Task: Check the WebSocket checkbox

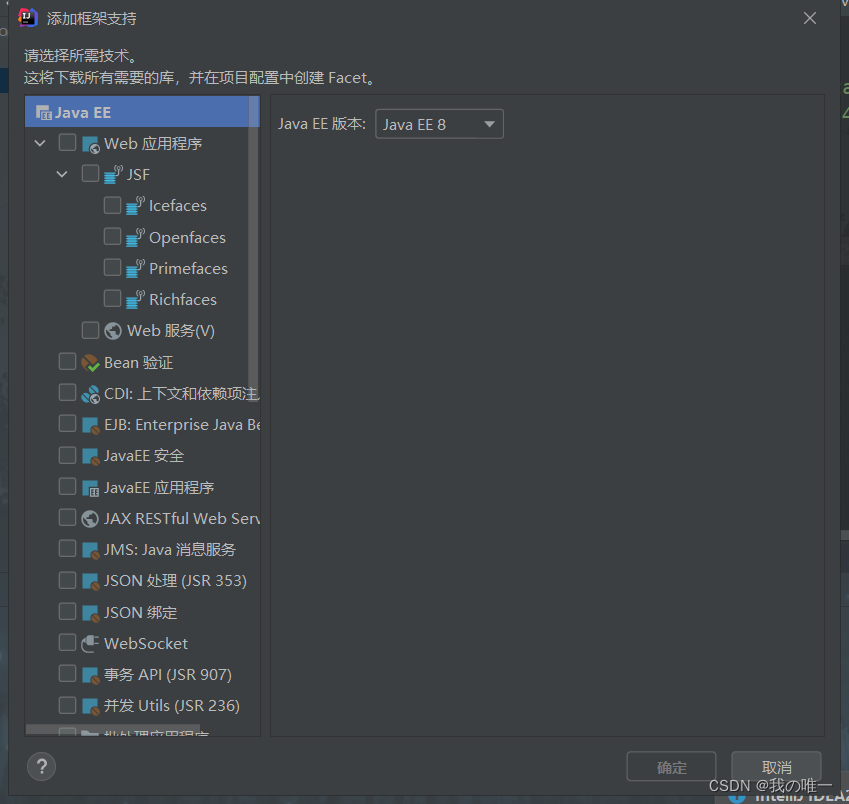Action: coord(67,642)
